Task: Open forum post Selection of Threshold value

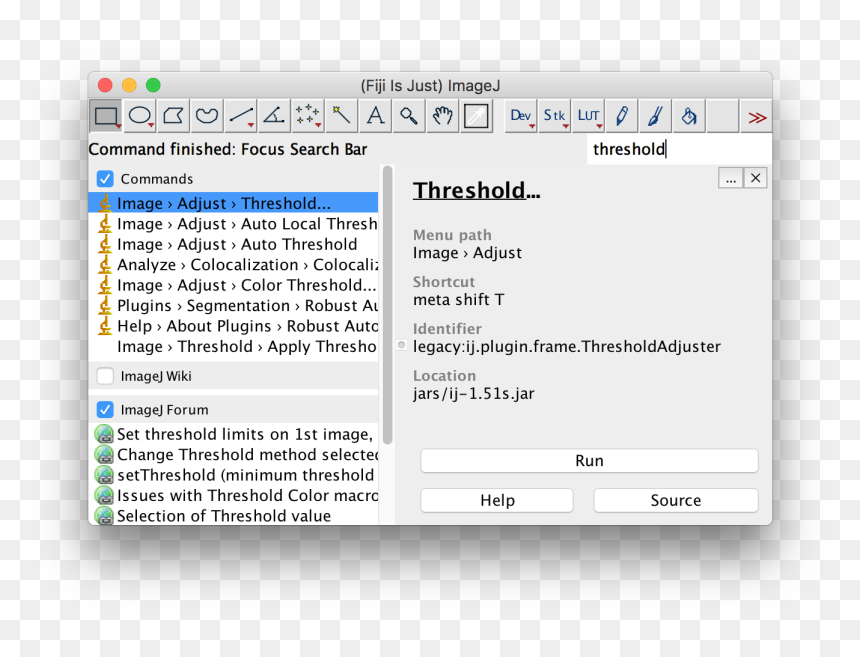Action: [x=233, y=516]
